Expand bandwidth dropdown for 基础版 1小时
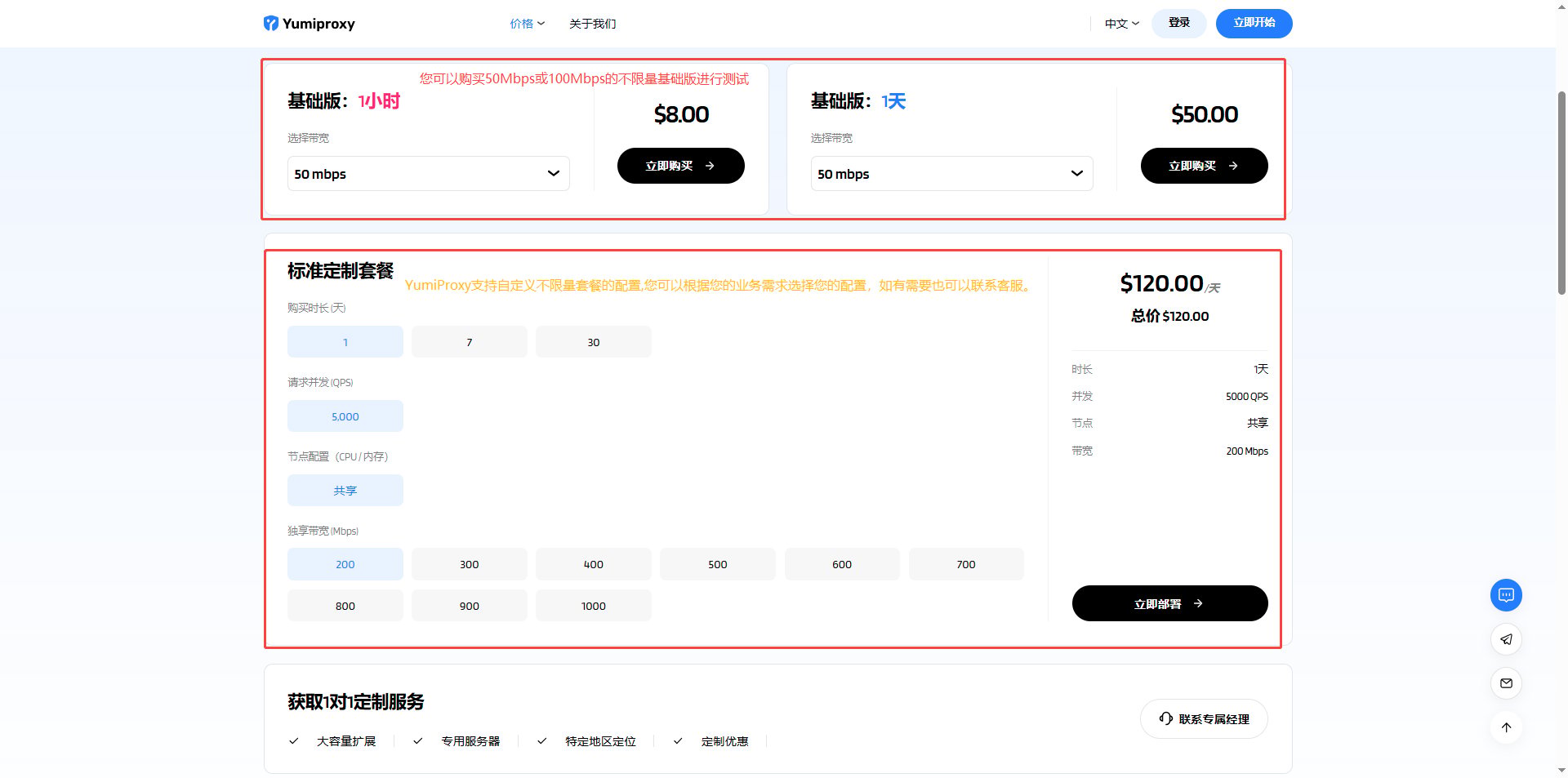 click(428, 174)
